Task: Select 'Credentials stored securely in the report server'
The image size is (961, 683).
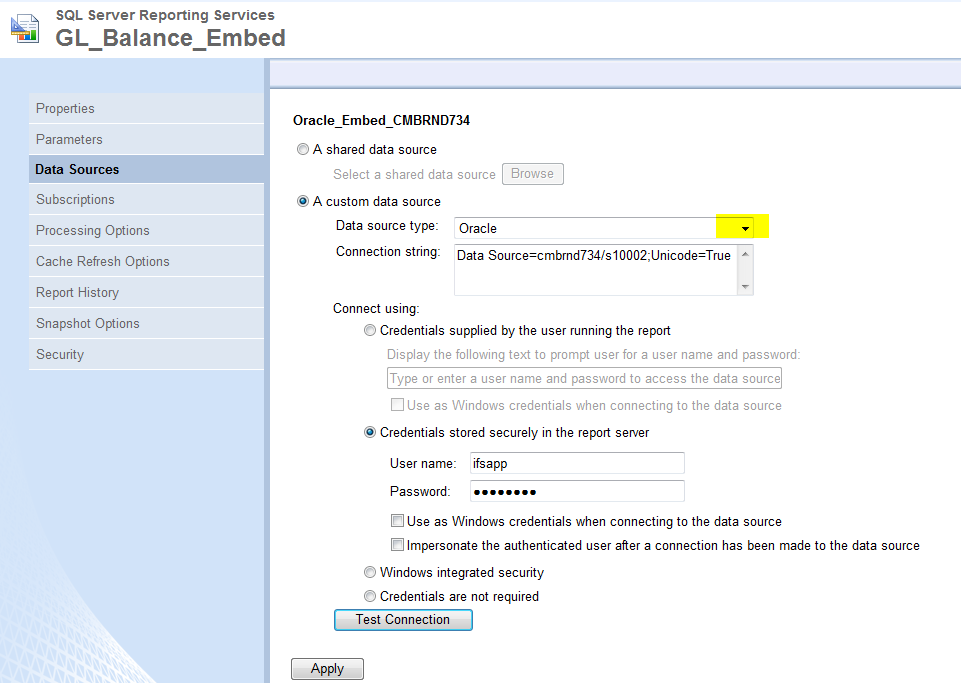Action: point(370,432)
